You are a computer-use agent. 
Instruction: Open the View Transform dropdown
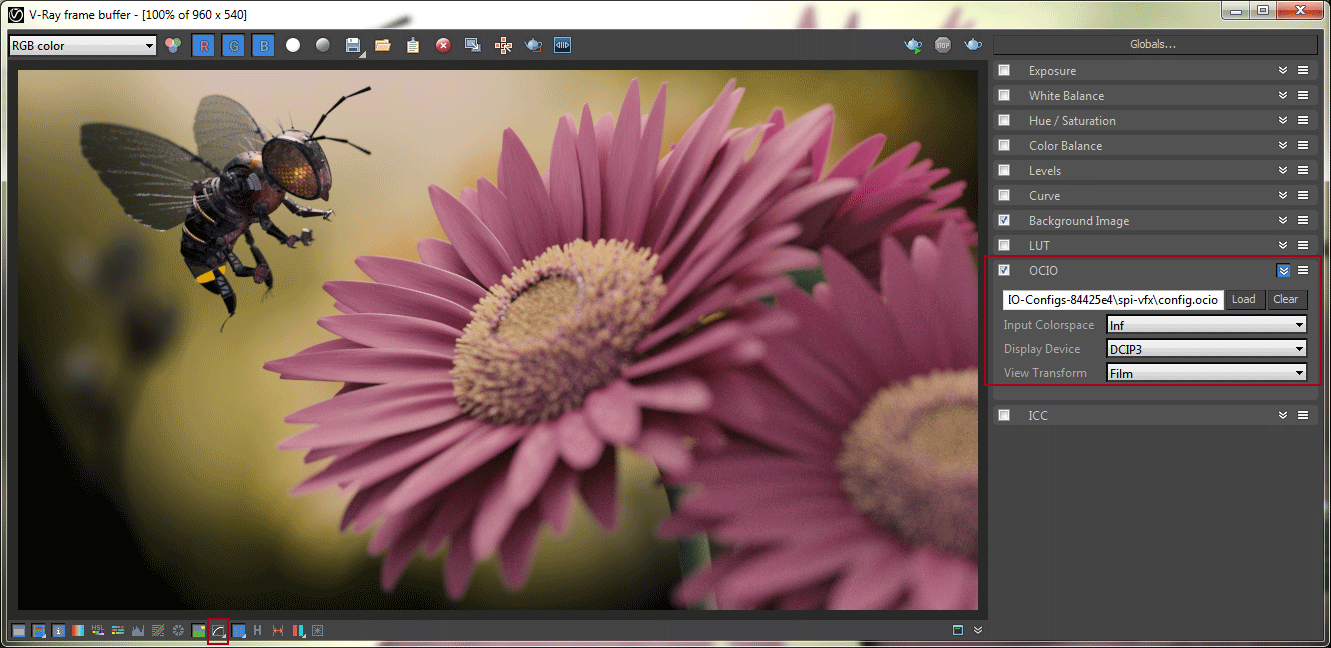(1207, 373)
